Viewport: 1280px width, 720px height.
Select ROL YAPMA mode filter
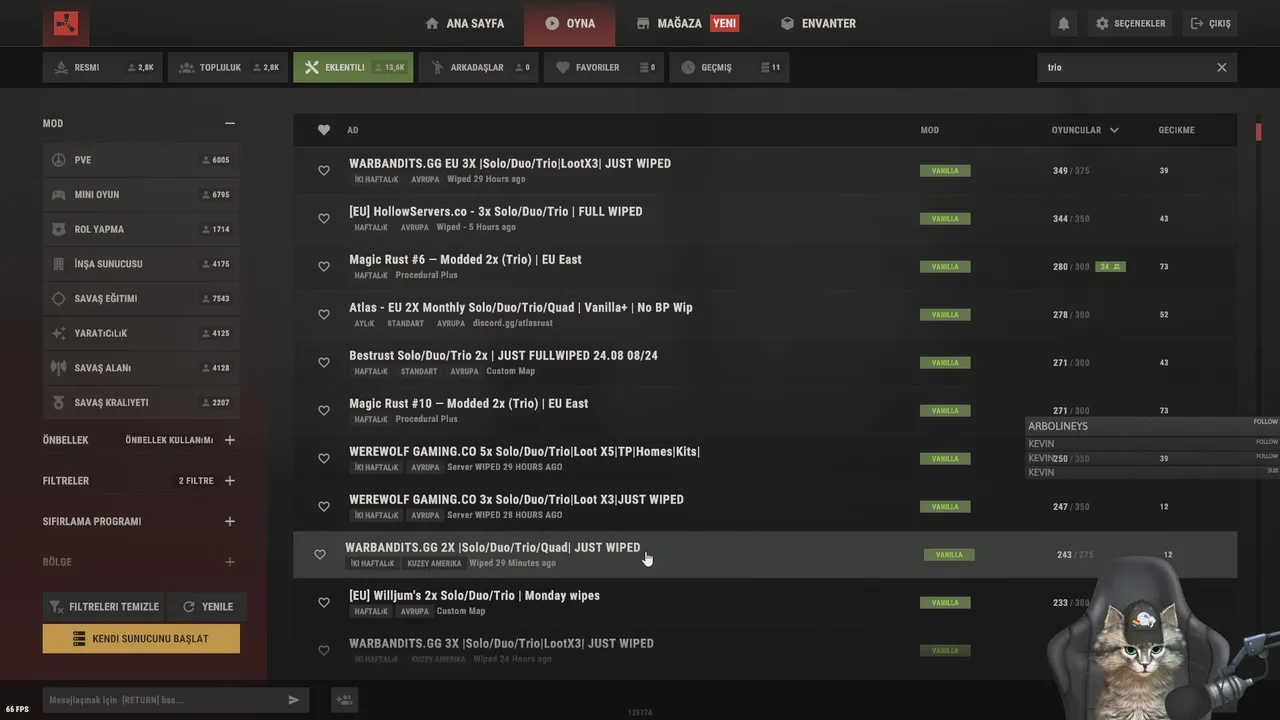(141, 229)
